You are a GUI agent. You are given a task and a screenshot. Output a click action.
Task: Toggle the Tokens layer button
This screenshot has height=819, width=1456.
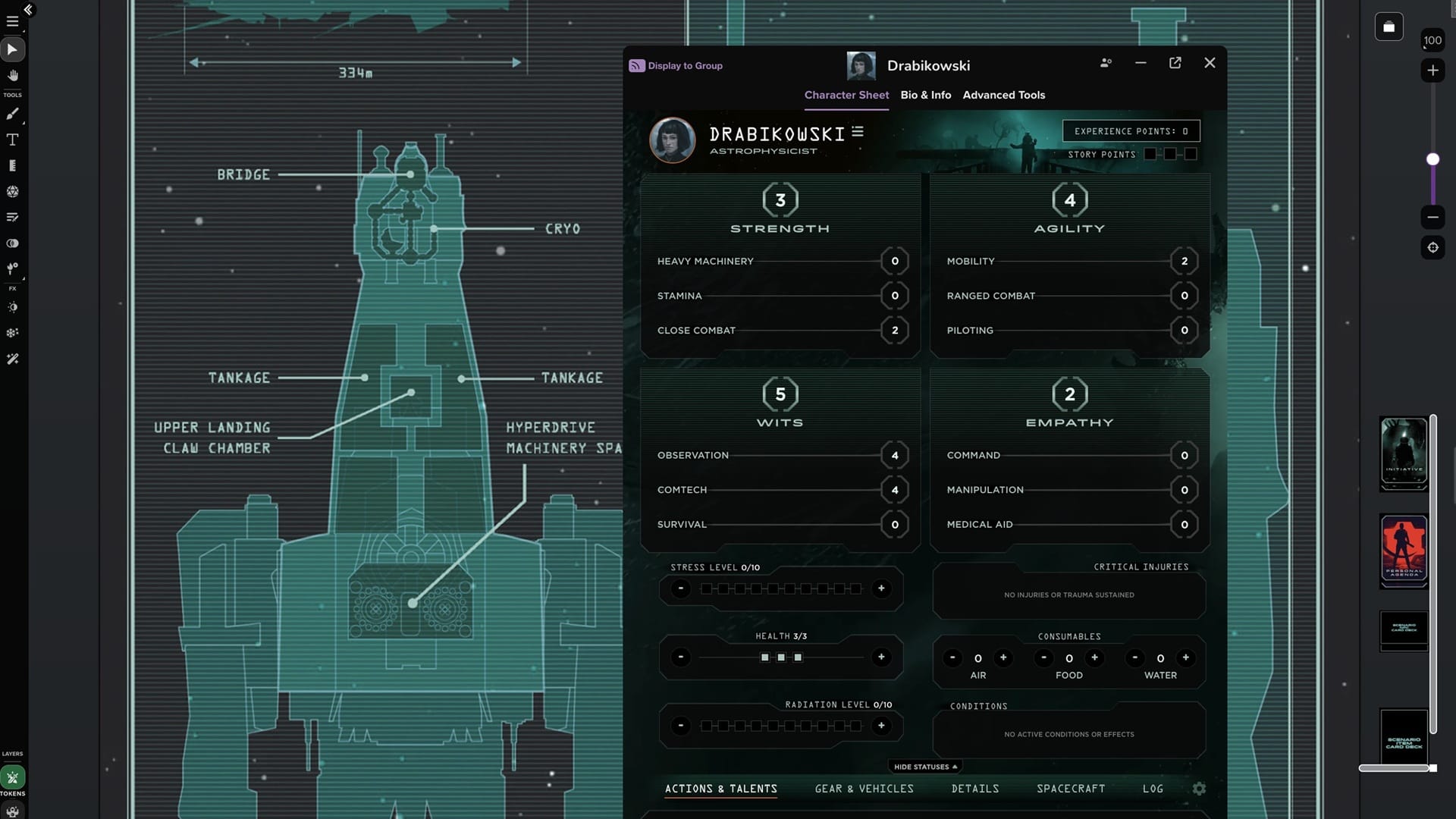pyautogui.click(x=13, y=777)
